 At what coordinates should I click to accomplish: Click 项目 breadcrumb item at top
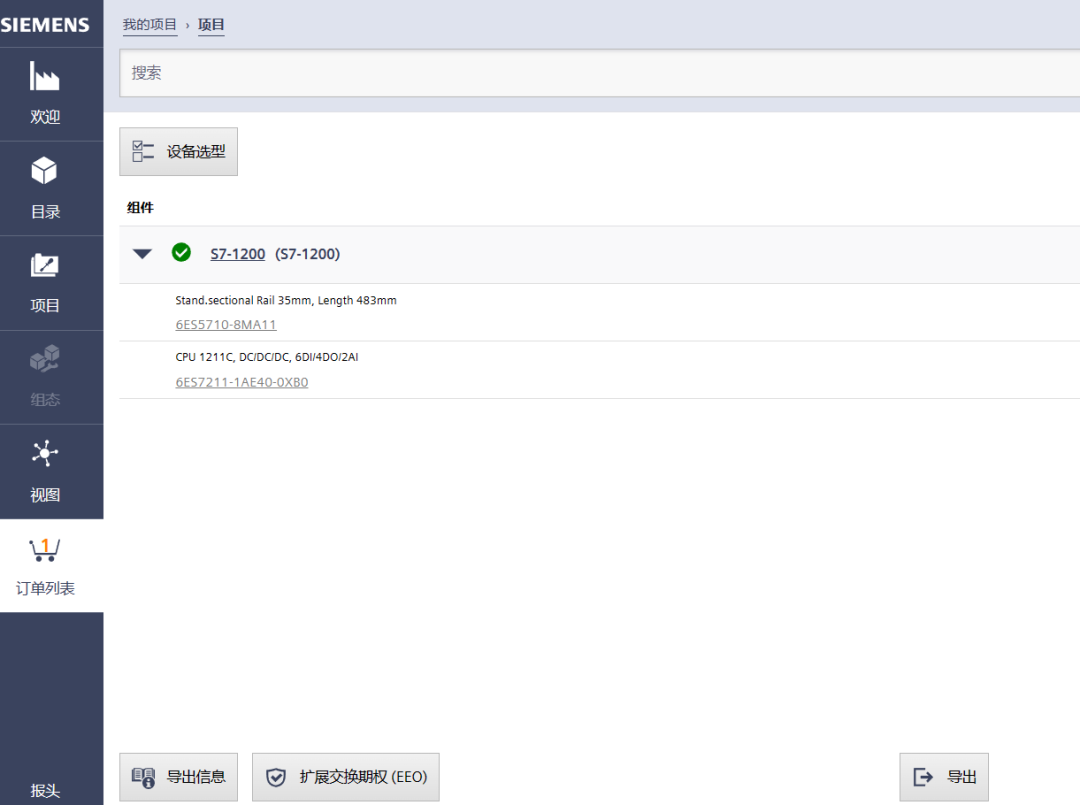(211, 24)
